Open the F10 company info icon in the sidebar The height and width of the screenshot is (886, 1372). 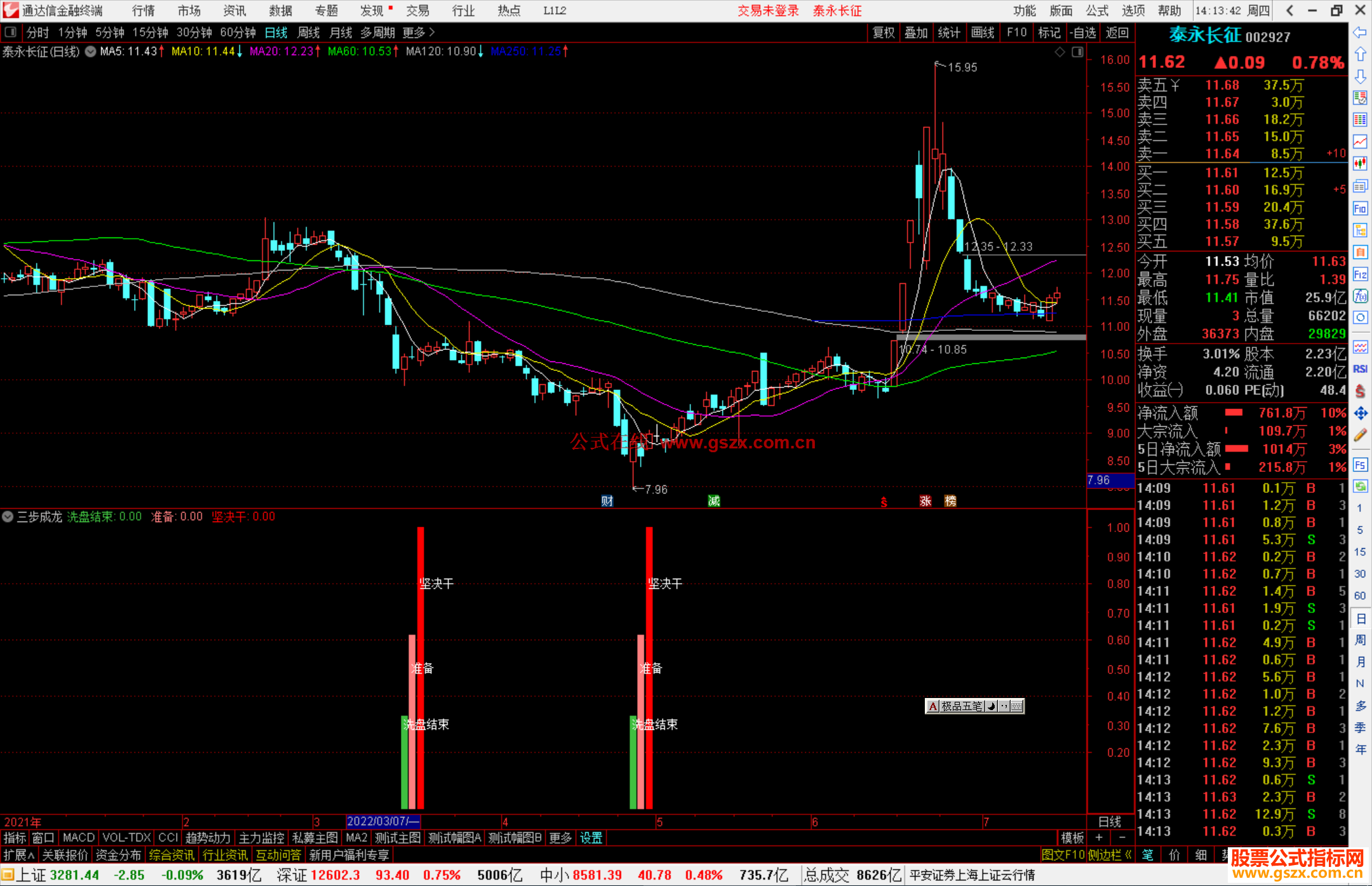point(1360,208)
